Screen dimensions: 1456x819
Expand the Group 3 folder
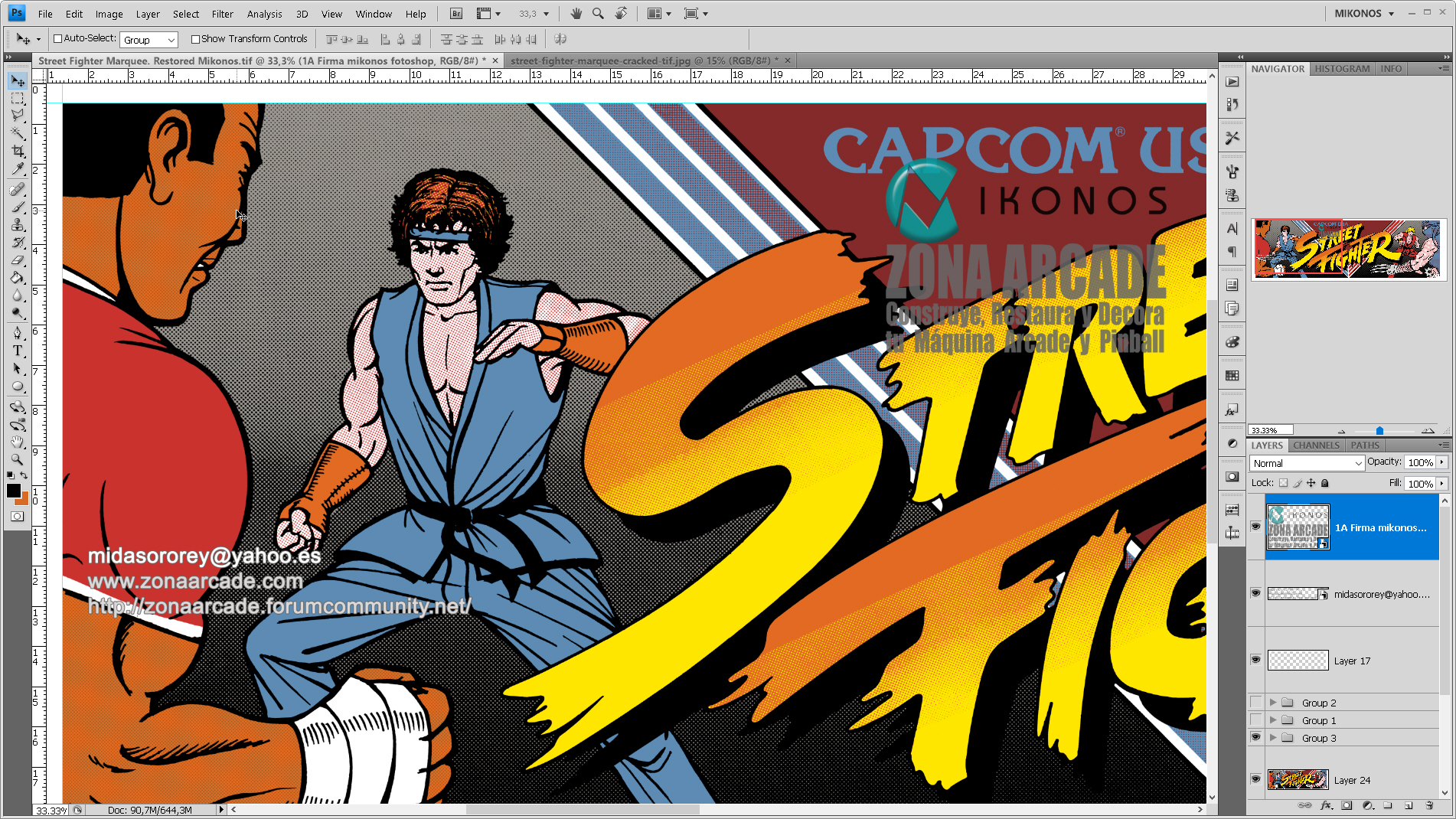[1273, 738]
